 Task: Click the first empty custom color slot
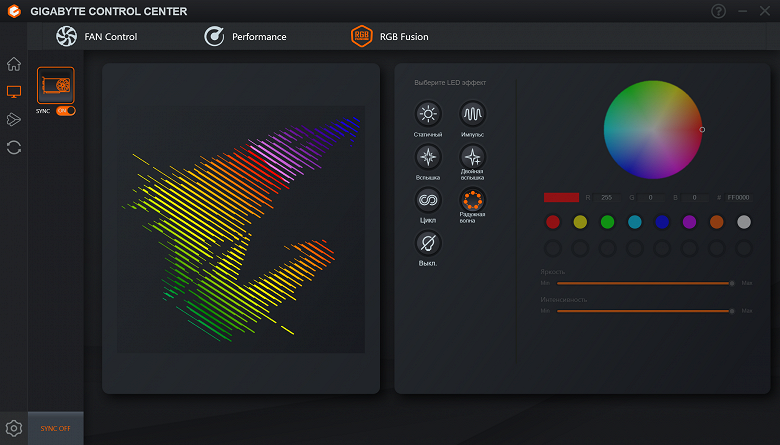(x=553, y=248)
